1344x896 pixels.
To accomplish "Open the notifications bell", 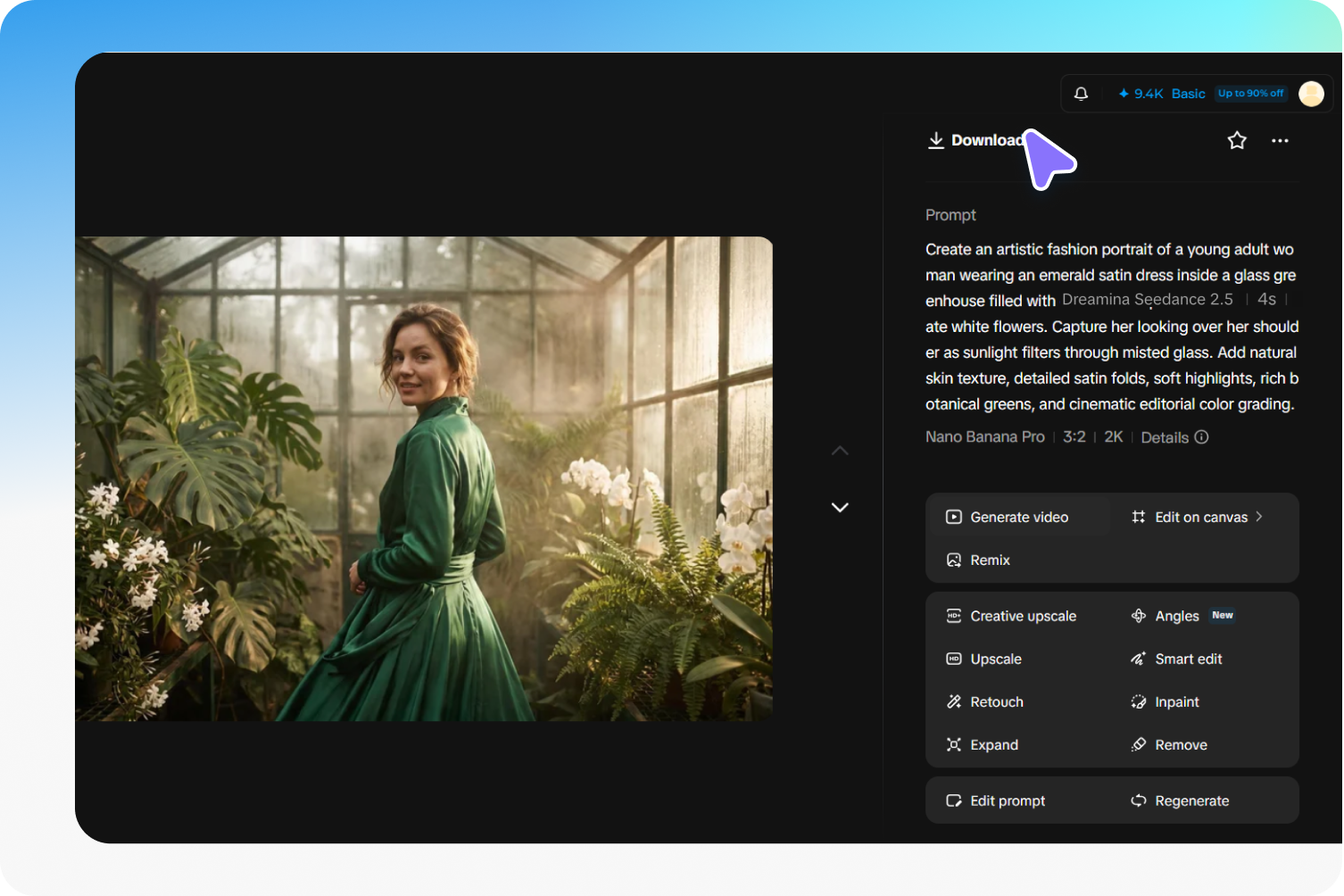I will (1081, 94).
